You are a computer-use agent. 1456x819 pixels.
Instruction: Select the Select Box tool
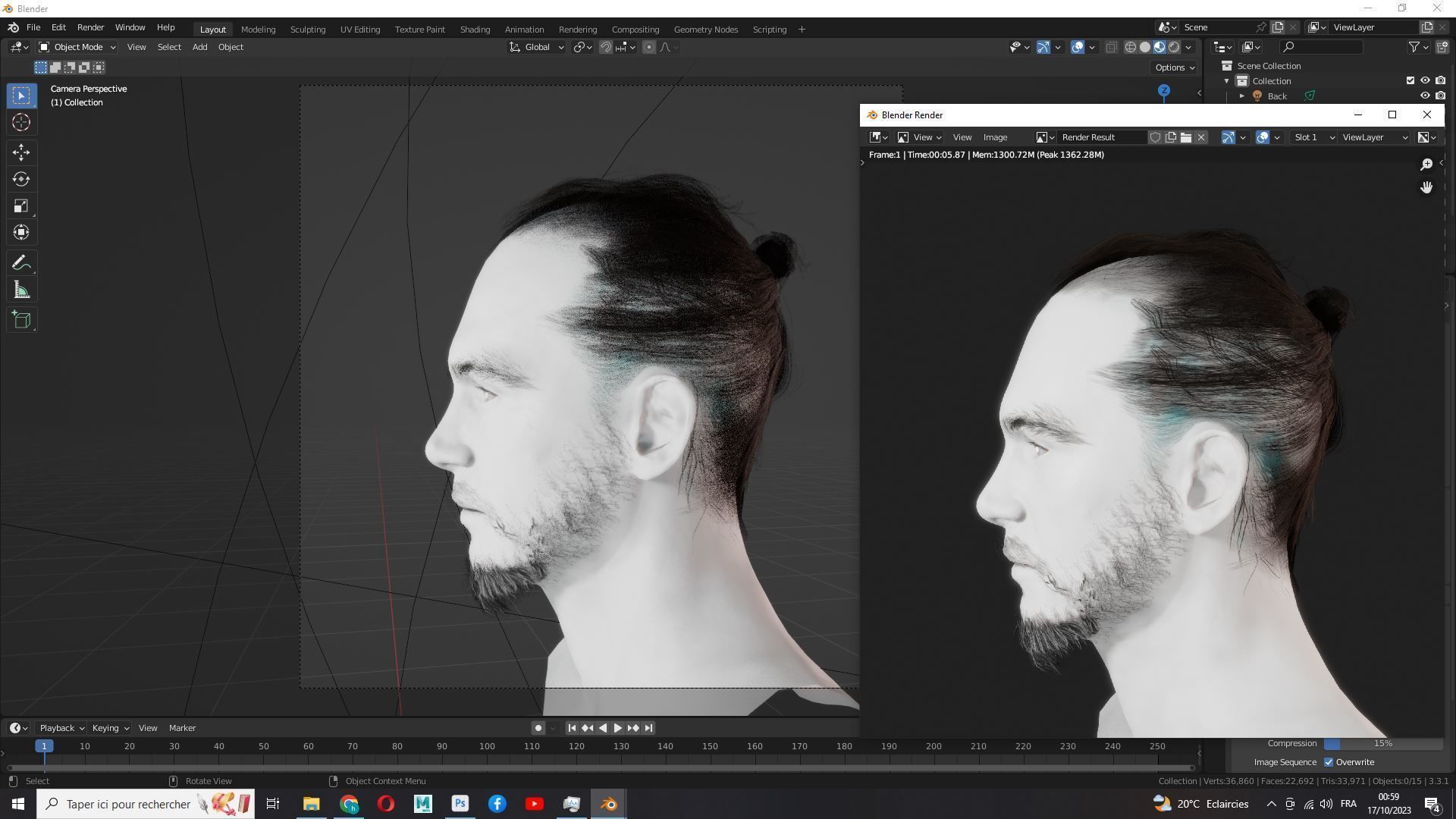[x=21, y=96]
